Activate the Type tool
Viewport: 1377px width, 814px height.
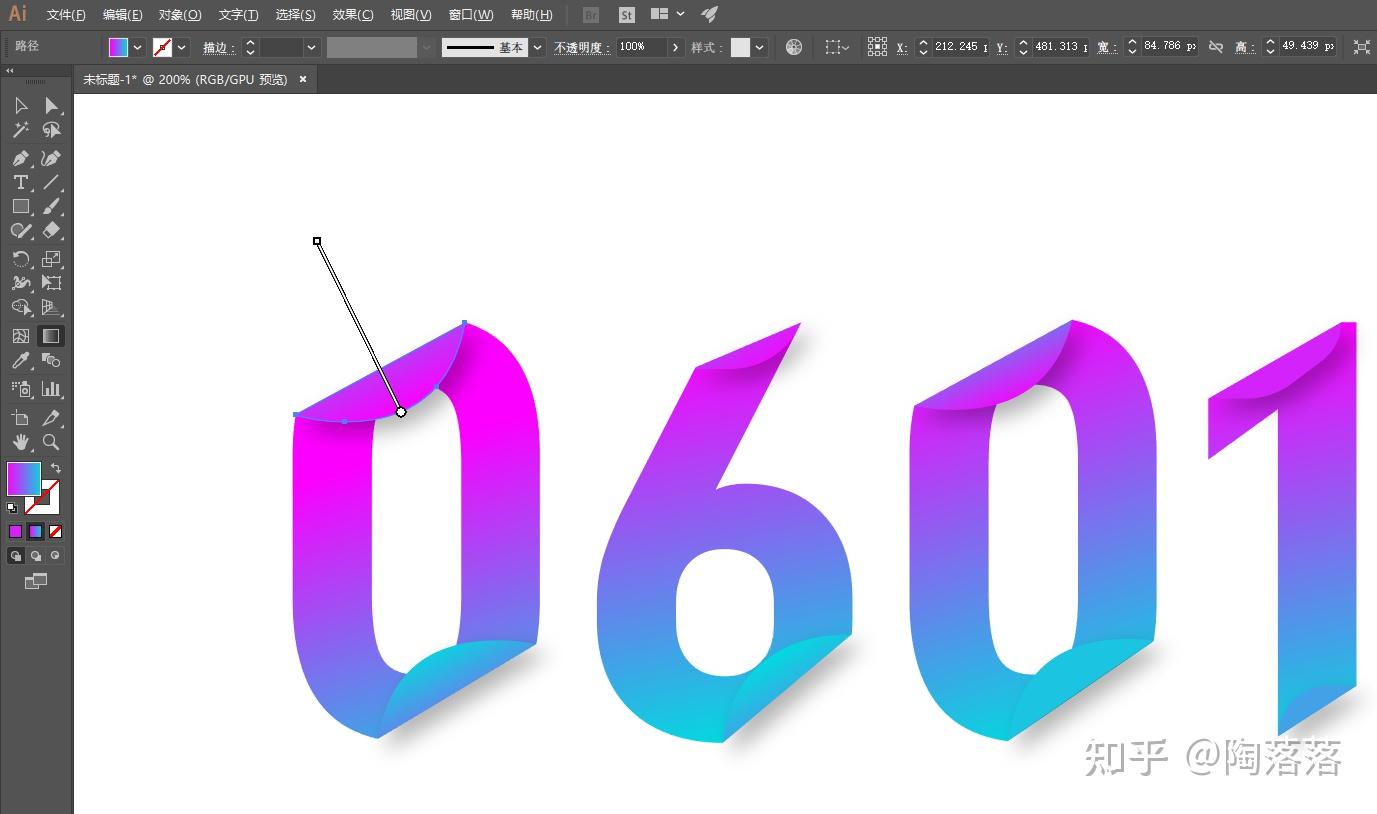20,182
